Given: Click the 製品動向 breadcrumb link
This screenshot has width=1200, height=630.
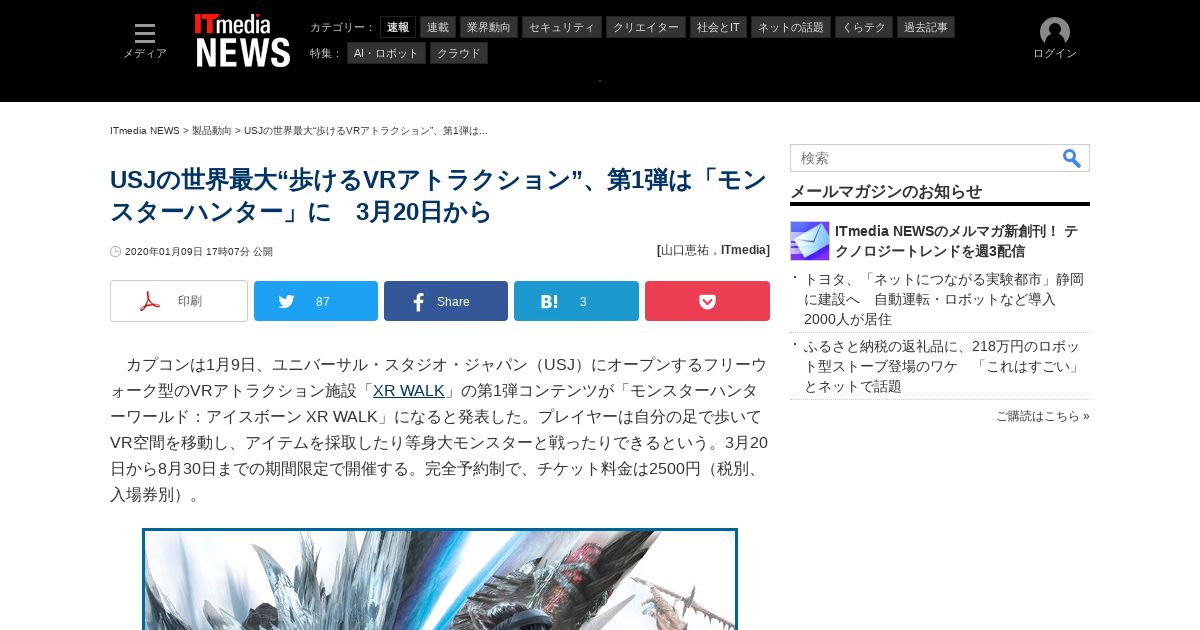Looking at the screenshot, I should click(212, 131).
